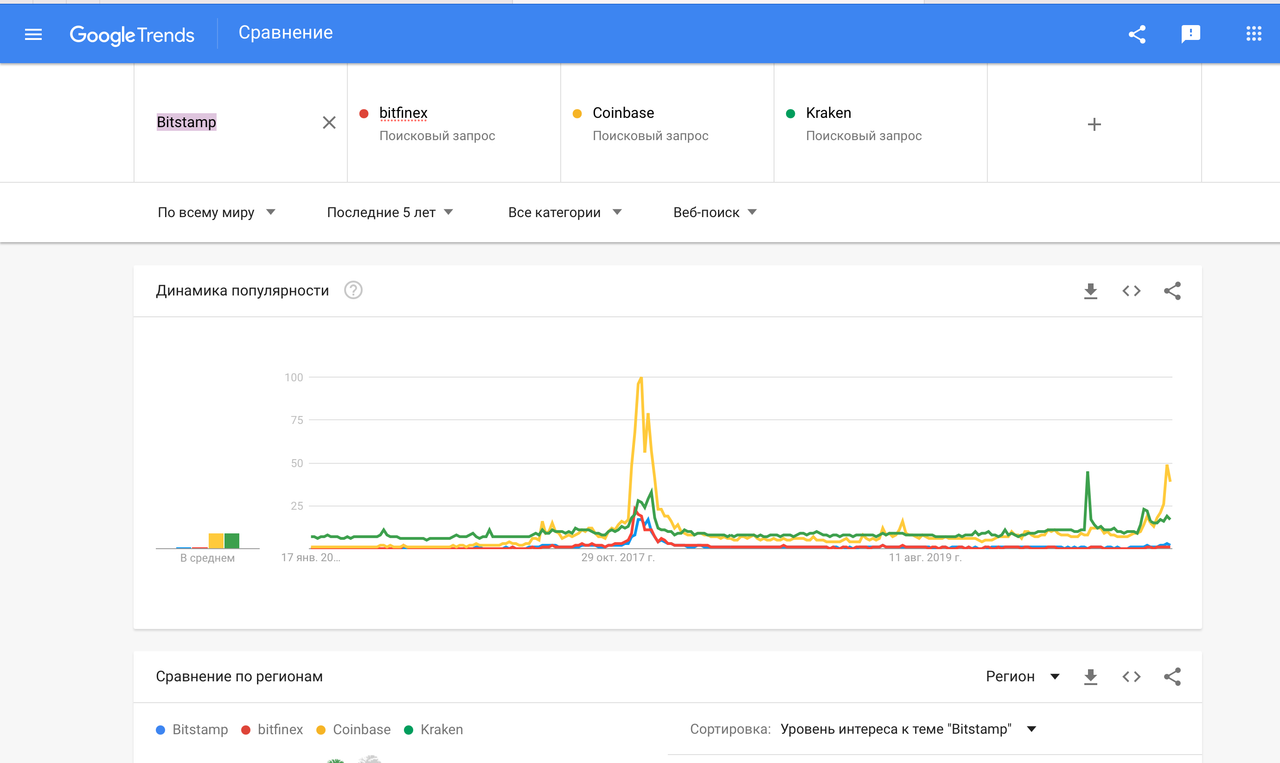Click the green Kraken average bar

coord(232,541)
